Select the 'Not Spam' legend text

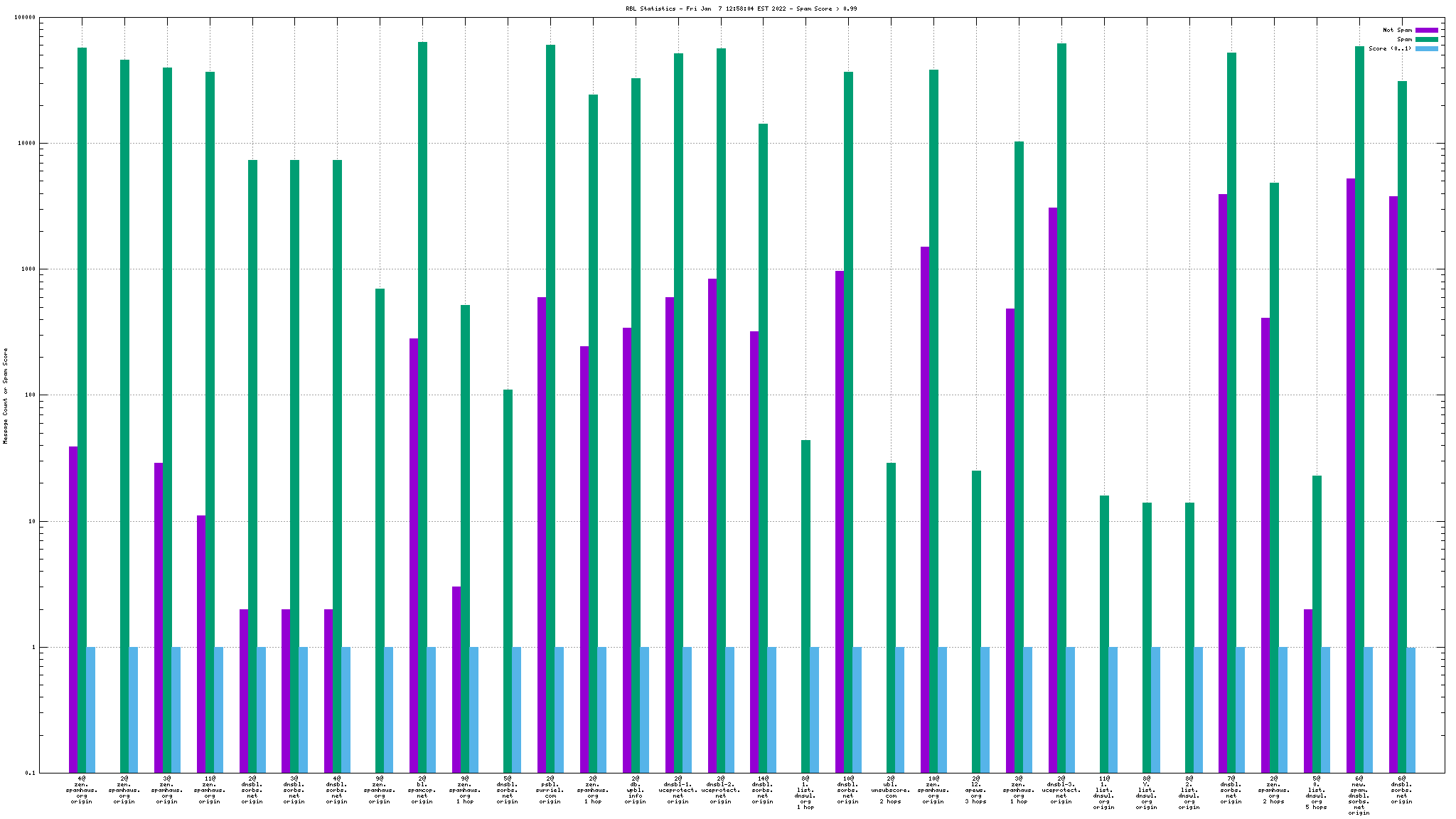coord(1396,30)
